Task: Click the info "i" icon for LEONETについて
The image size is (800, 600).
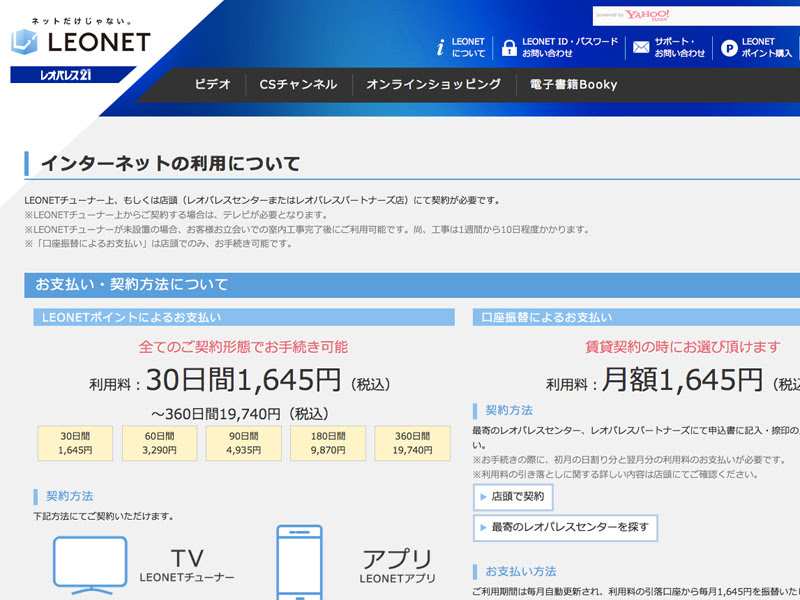Action: [440, 47]
